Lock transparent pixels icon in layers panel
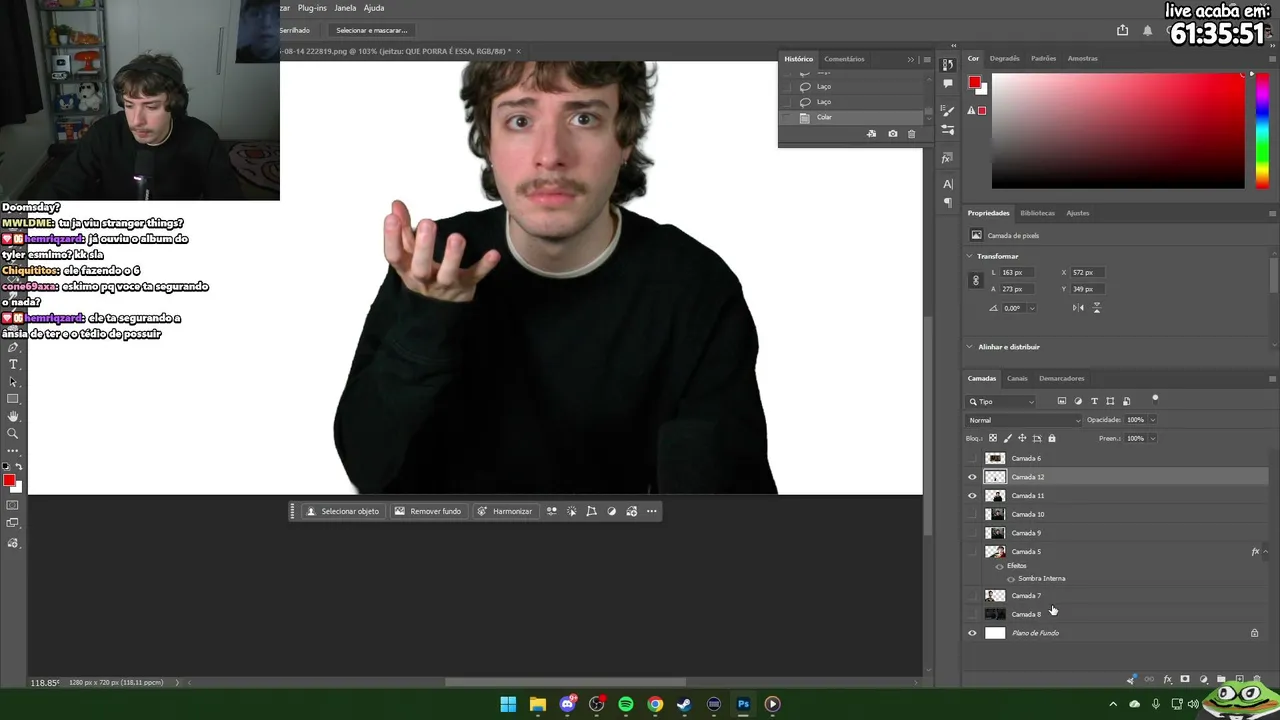This screenshot has width=1280, height=720. [993, 438]
